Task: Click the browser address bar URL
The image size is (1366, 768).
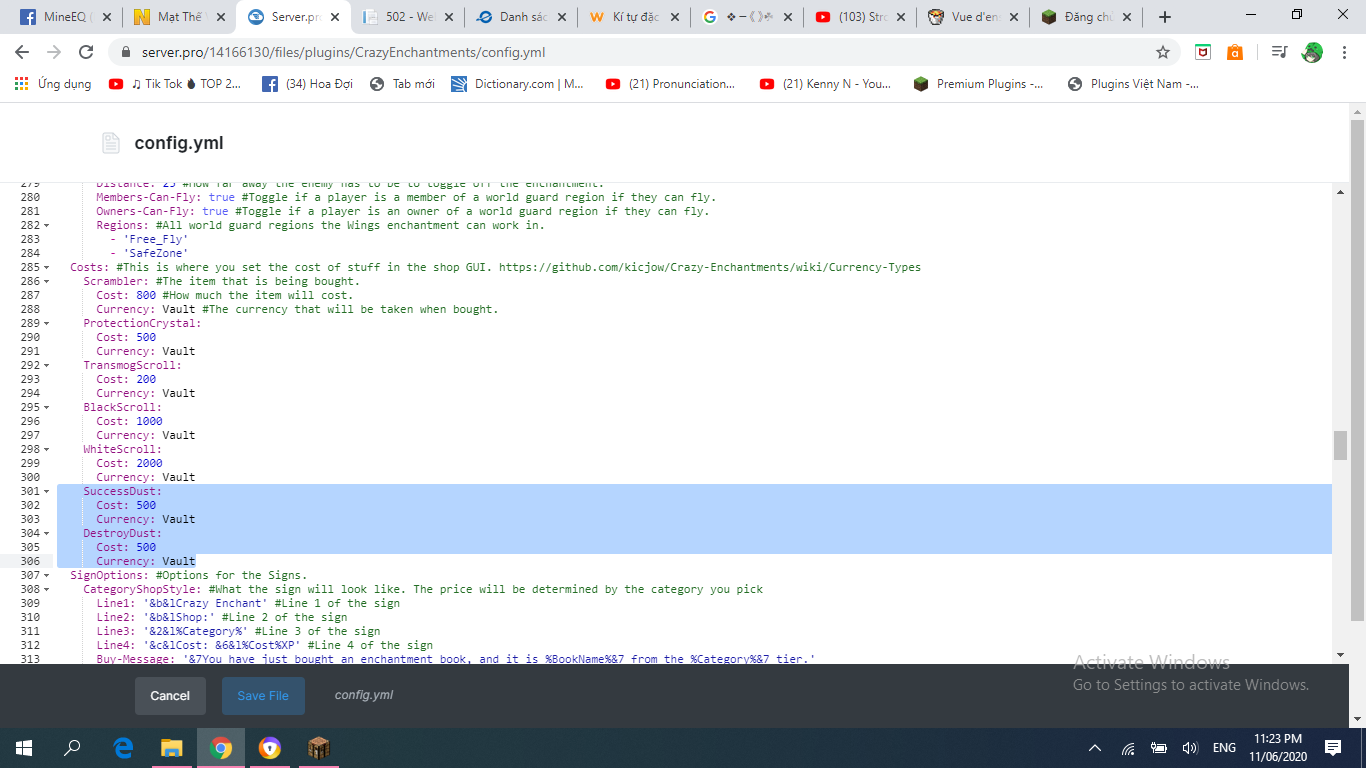Action: pos(341,53)
